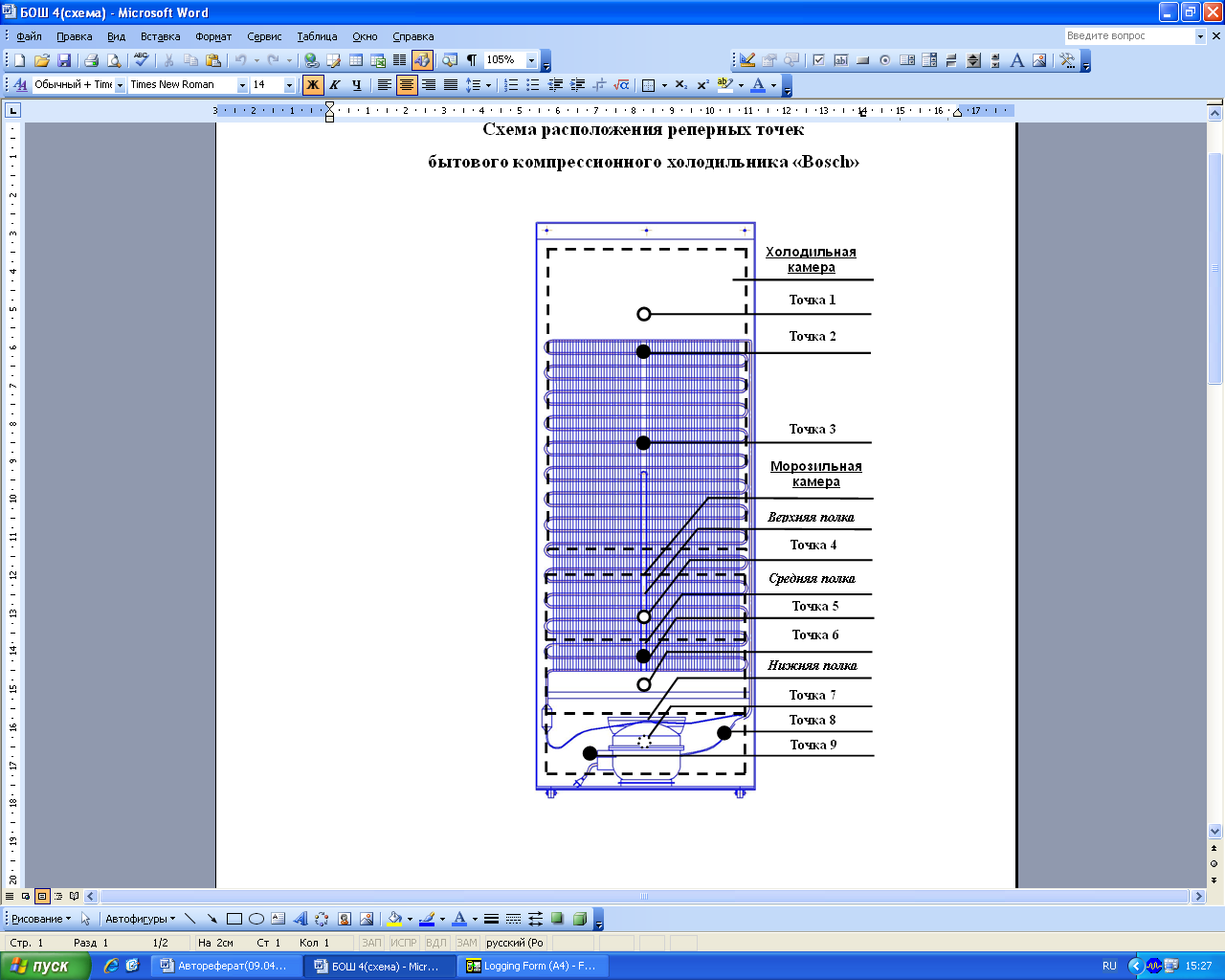1225x980 pixels.
Task: Print the document using the printer icon
Action: click(x=92, y=60)
